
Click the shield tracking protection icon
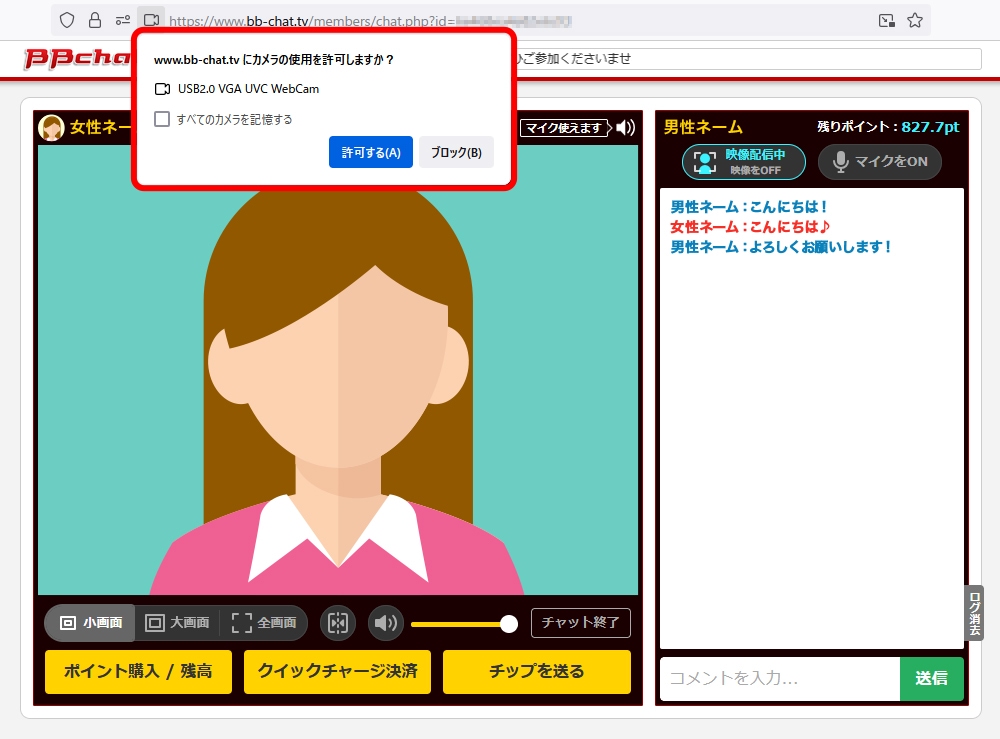pos(67,20)
